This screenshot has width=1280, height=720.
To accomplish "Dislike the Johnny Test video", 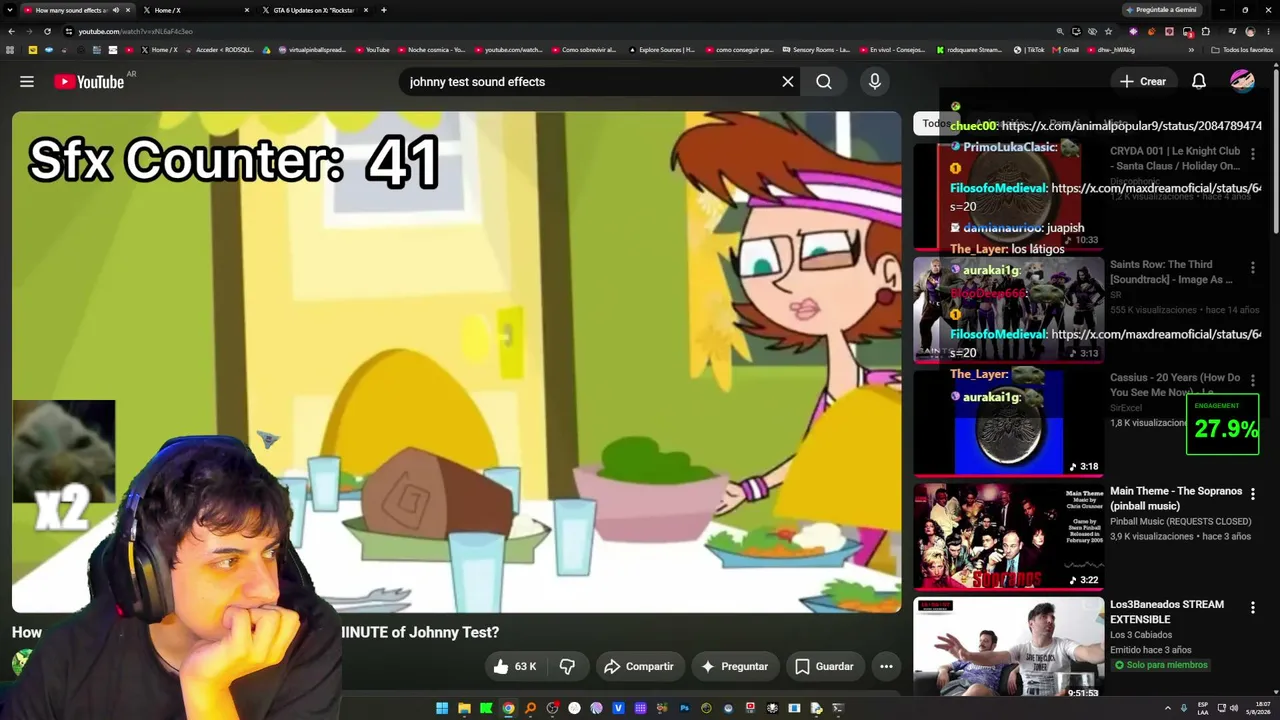I will point(567,667).
